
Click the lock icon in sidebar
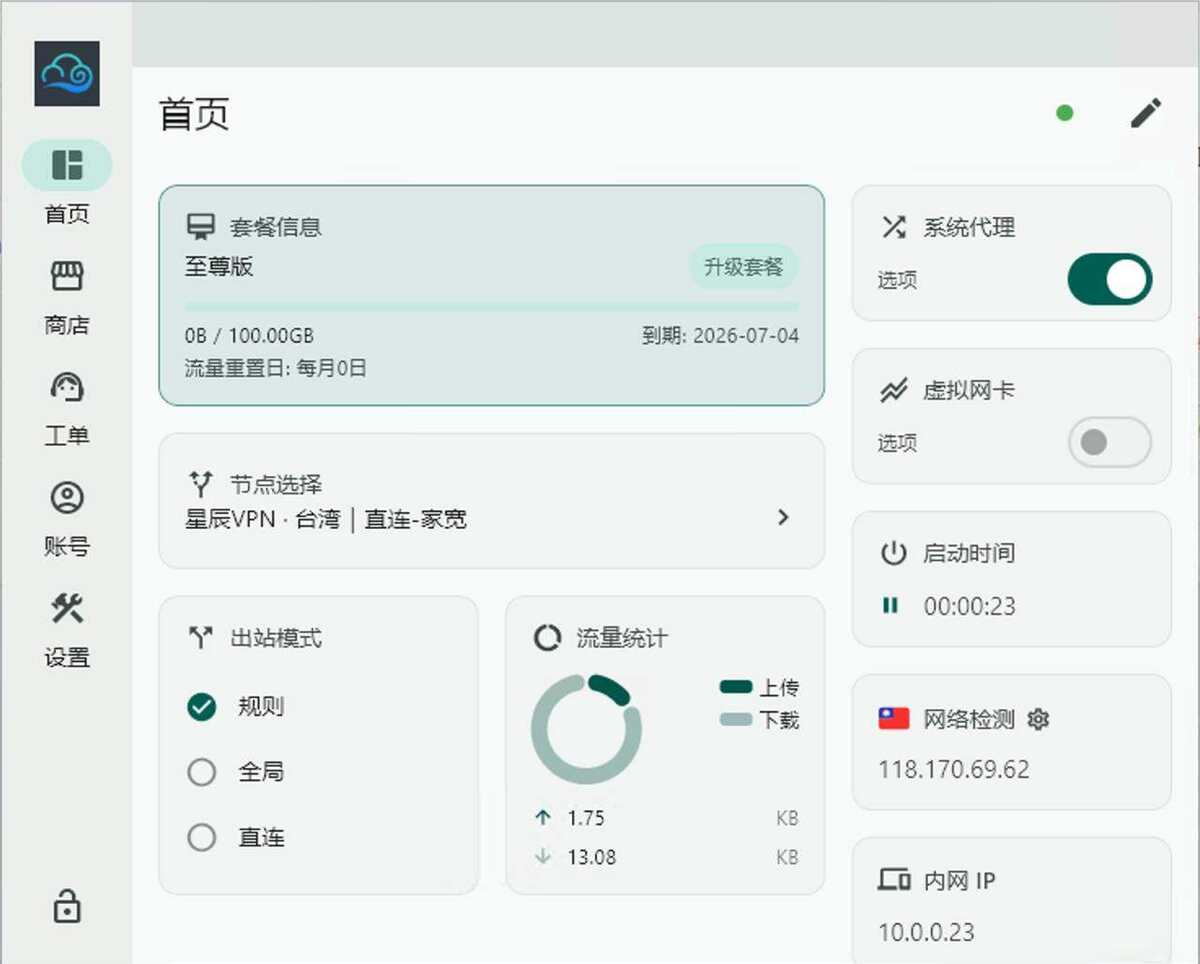pyautogui.click(x=67, y=906)
